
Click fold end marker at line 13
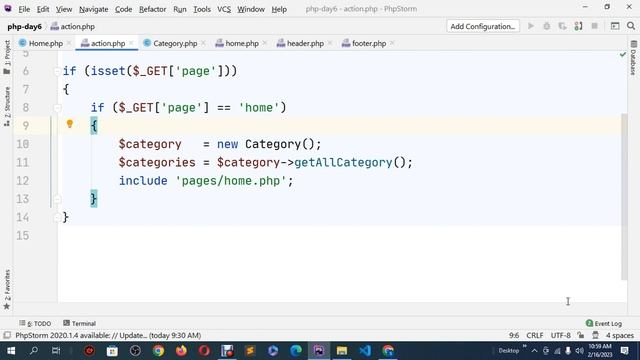(x=57, y=199)
